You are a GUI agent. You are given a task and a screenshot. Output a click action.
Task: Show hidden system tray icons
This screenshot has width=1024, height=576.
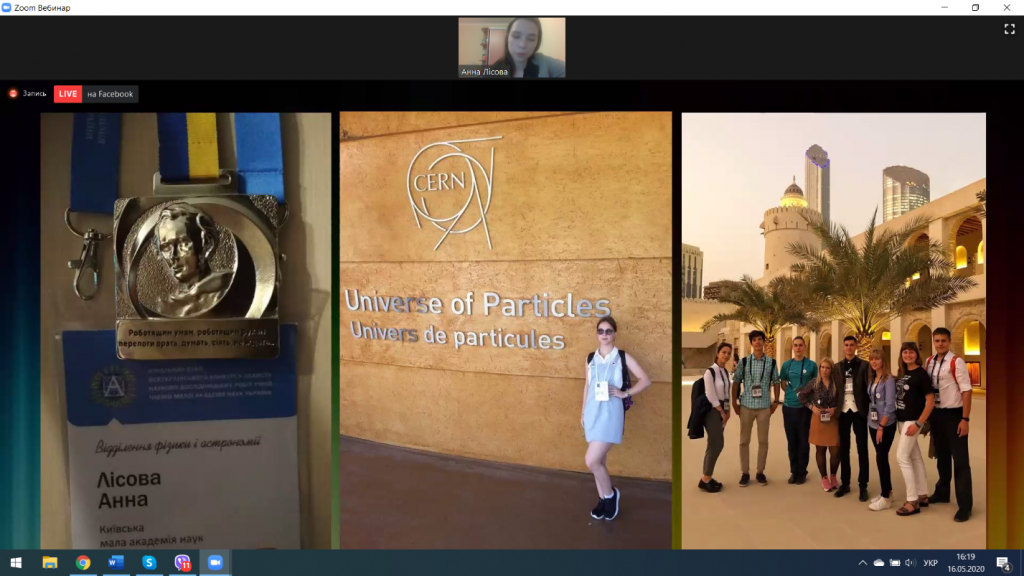[863, 563]
